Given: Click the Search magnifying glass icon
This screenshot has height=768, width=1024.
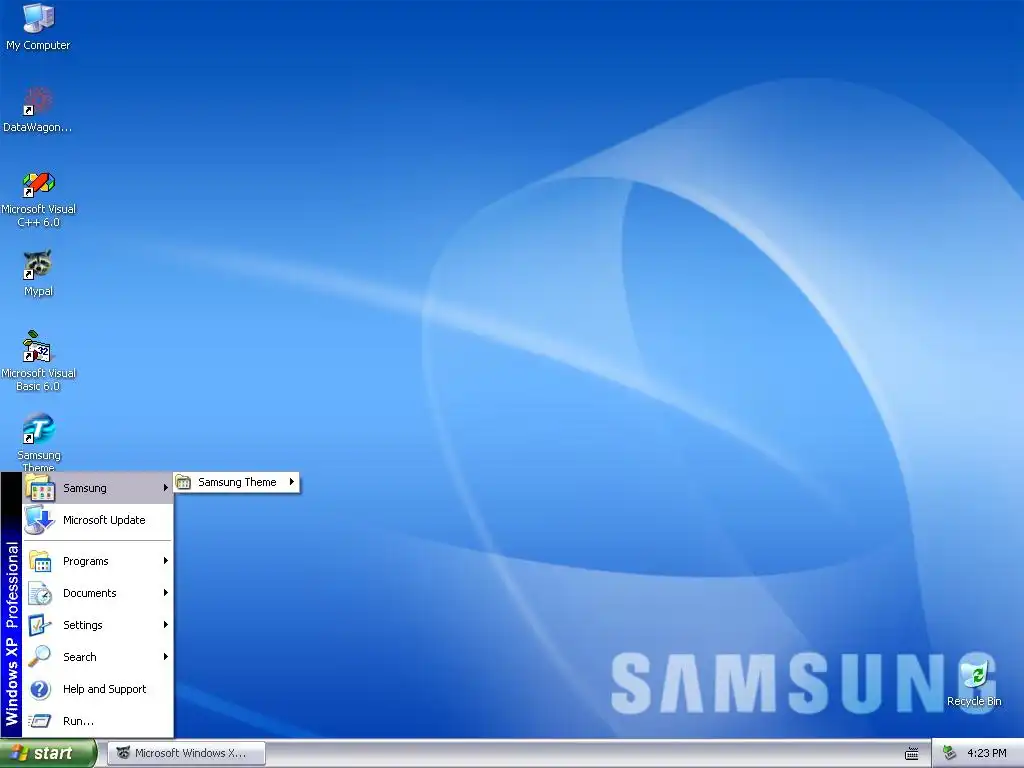Looking at the screenshot, I should tap(39, 656).
